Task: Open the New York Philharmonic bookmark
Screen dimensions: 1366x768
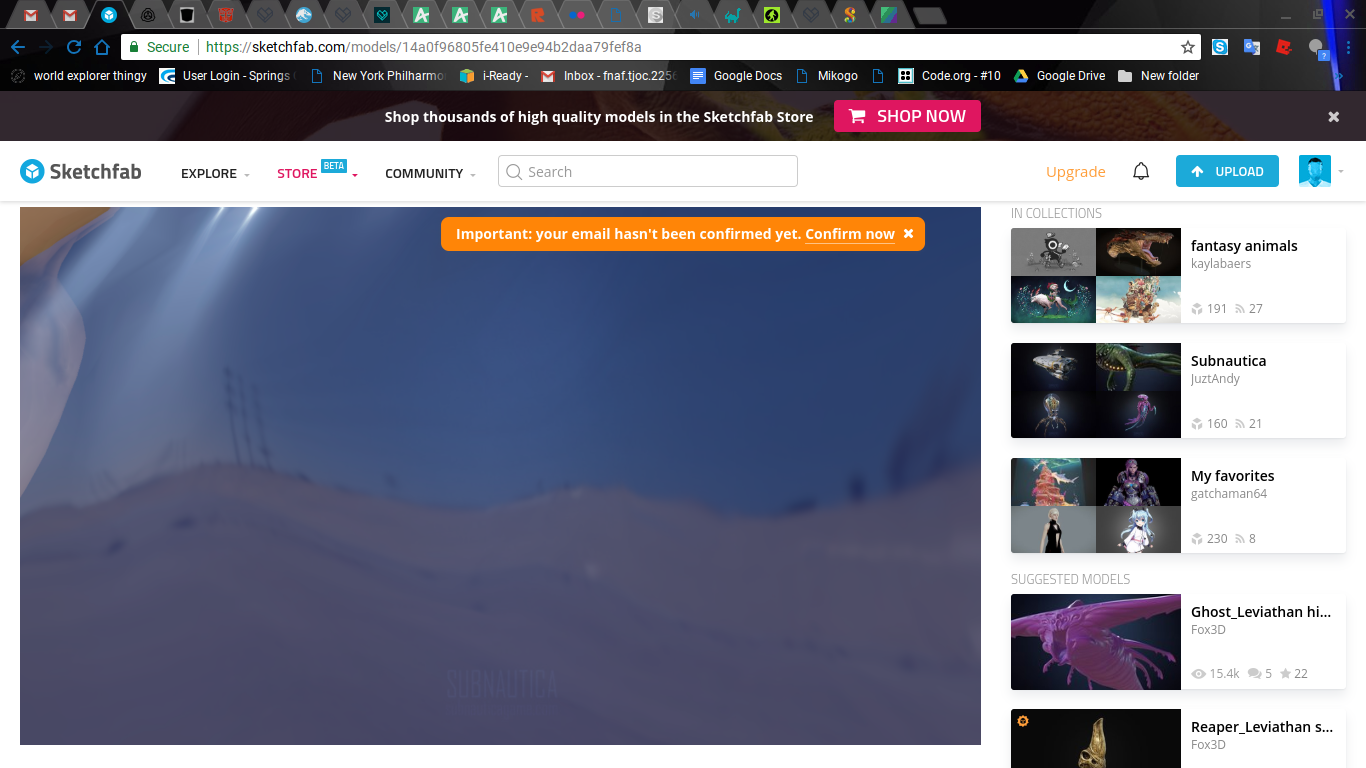Action: pos(377,76)
